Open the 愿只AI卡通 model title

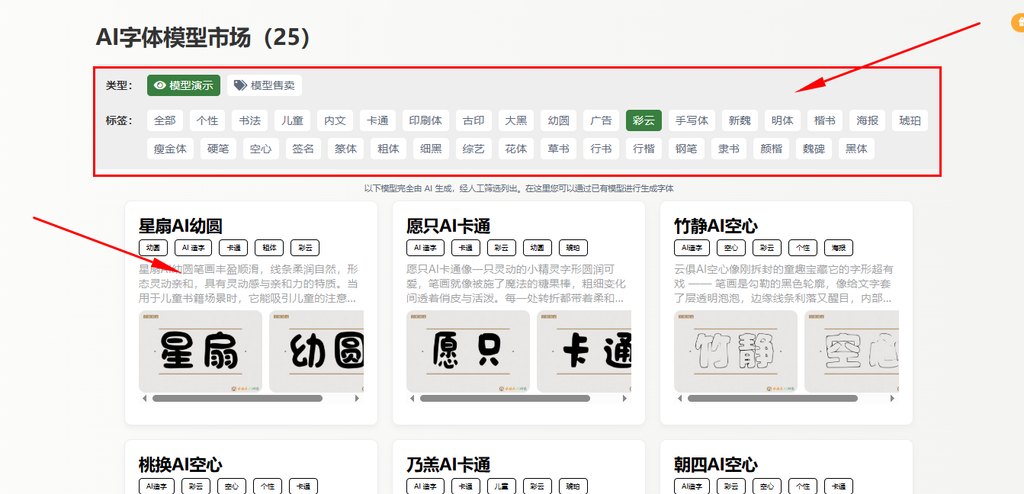(x=448, y=226)
